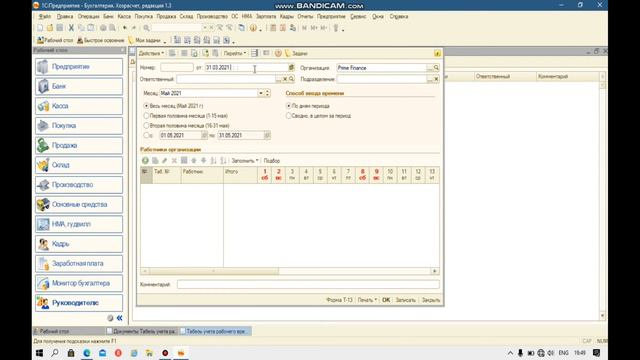Click the scissors Cut icon in main toolbar
Viewport: 640px width, 360px height.
[x=71, y=28]
